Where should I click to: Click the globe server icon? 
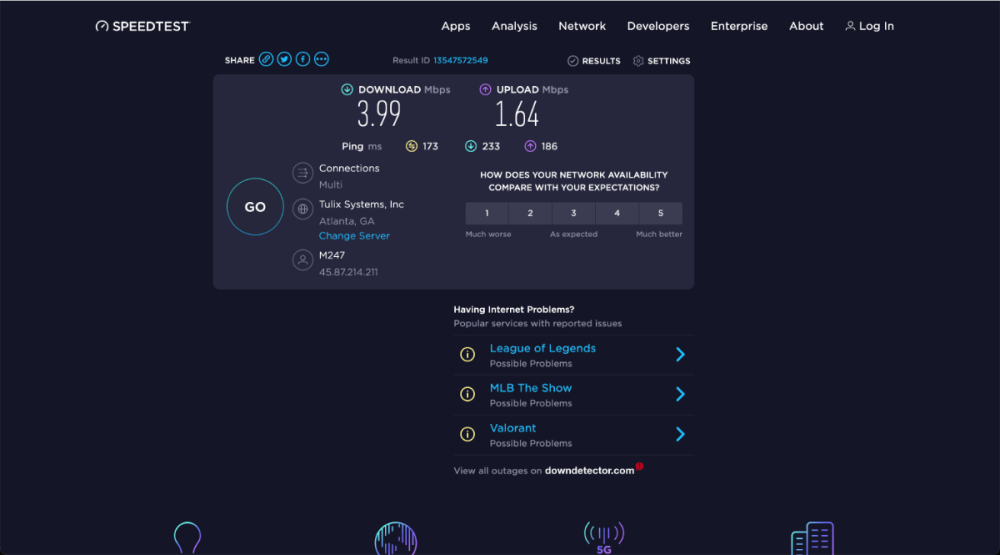click(x=302, y=210)
